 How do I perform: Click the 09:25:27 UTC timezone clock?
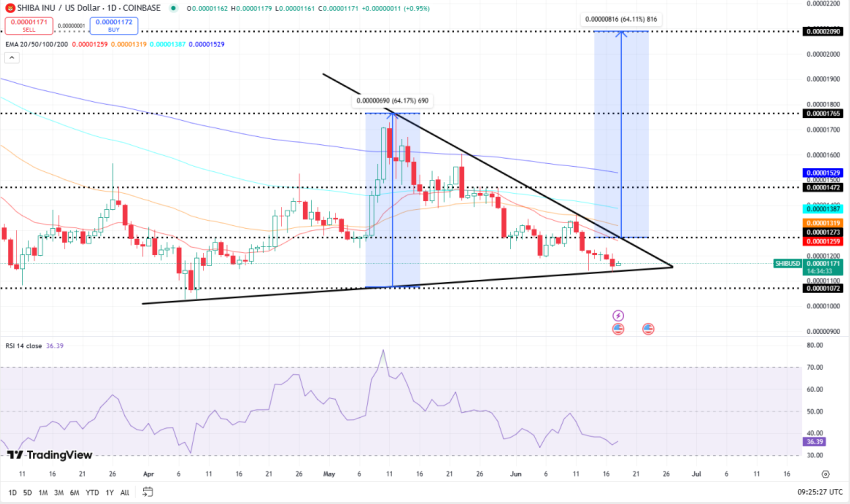click(820, 493)
